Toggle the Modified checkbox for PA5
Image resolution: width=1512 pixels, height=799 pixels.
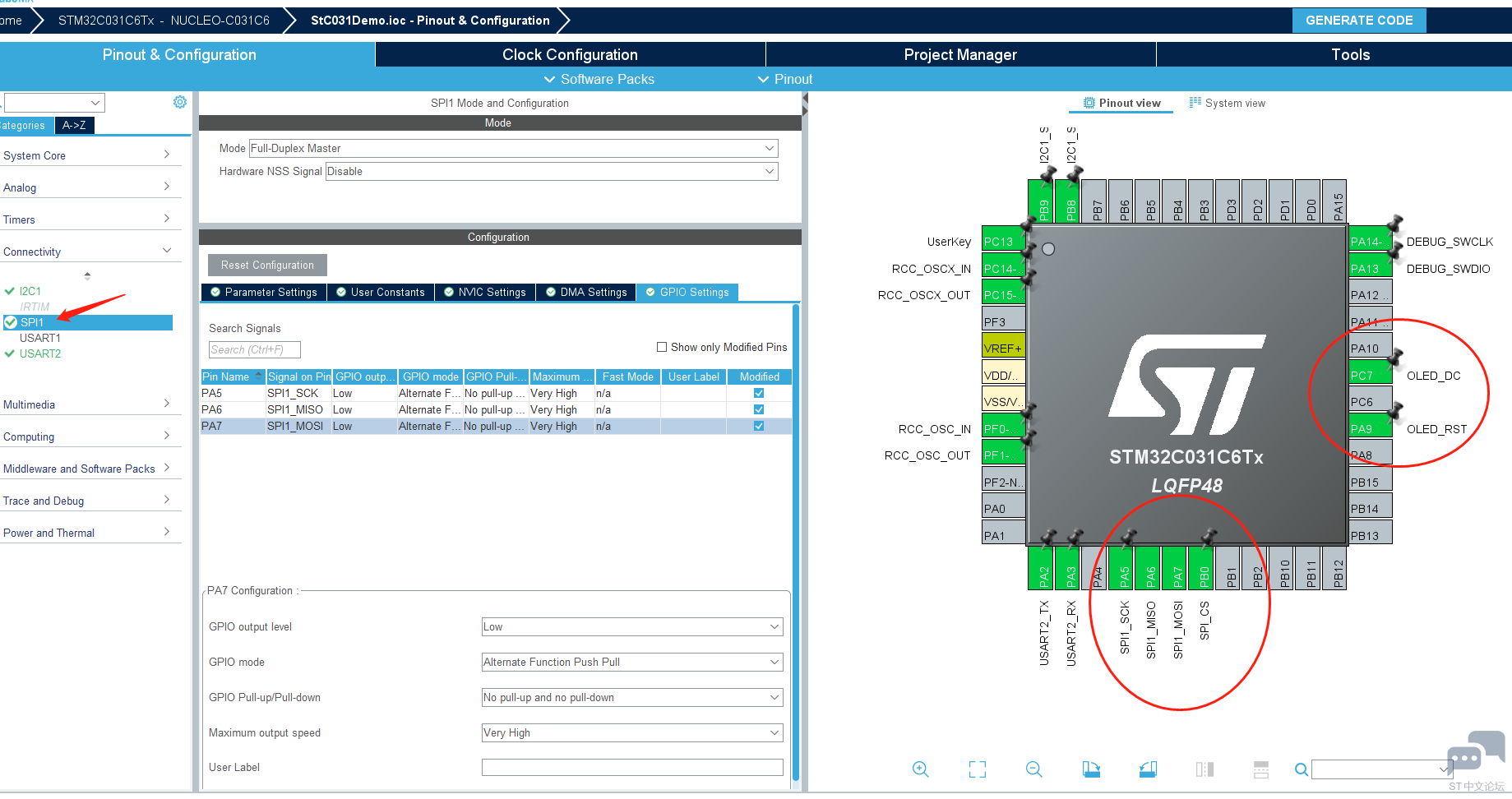pos(759,393)
